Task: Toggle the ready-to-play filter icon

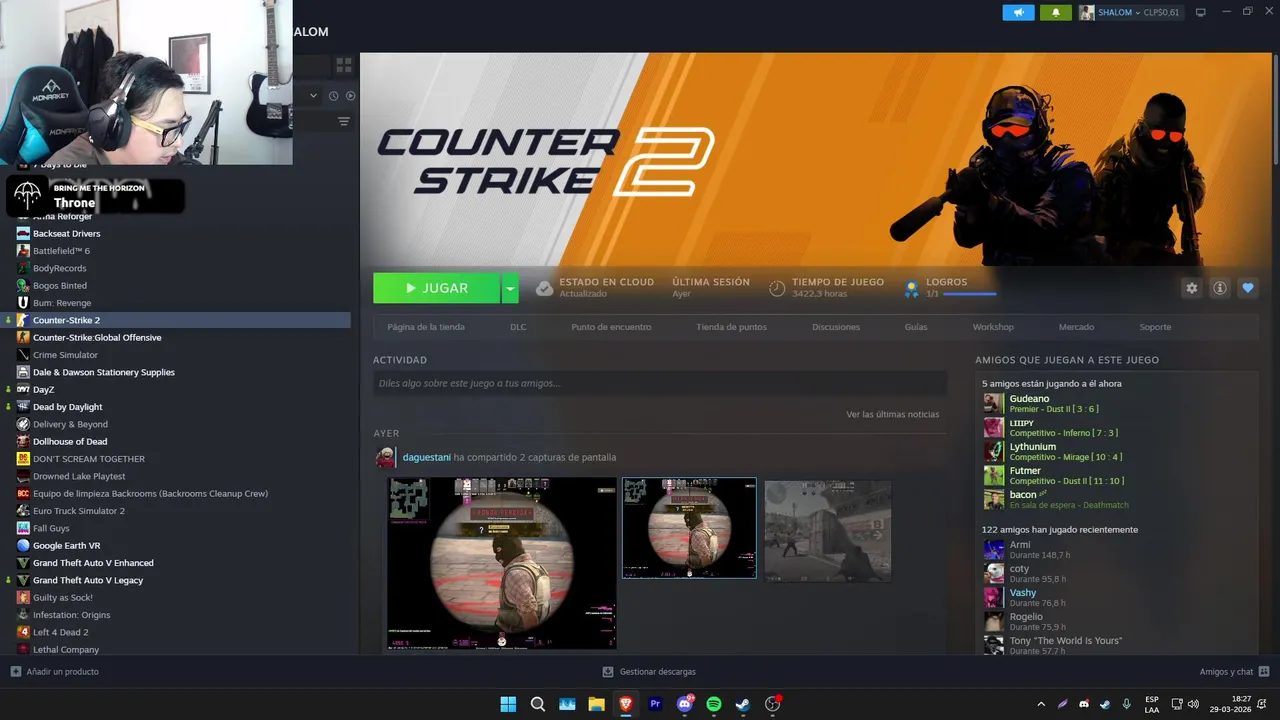Action: [351, 96]
